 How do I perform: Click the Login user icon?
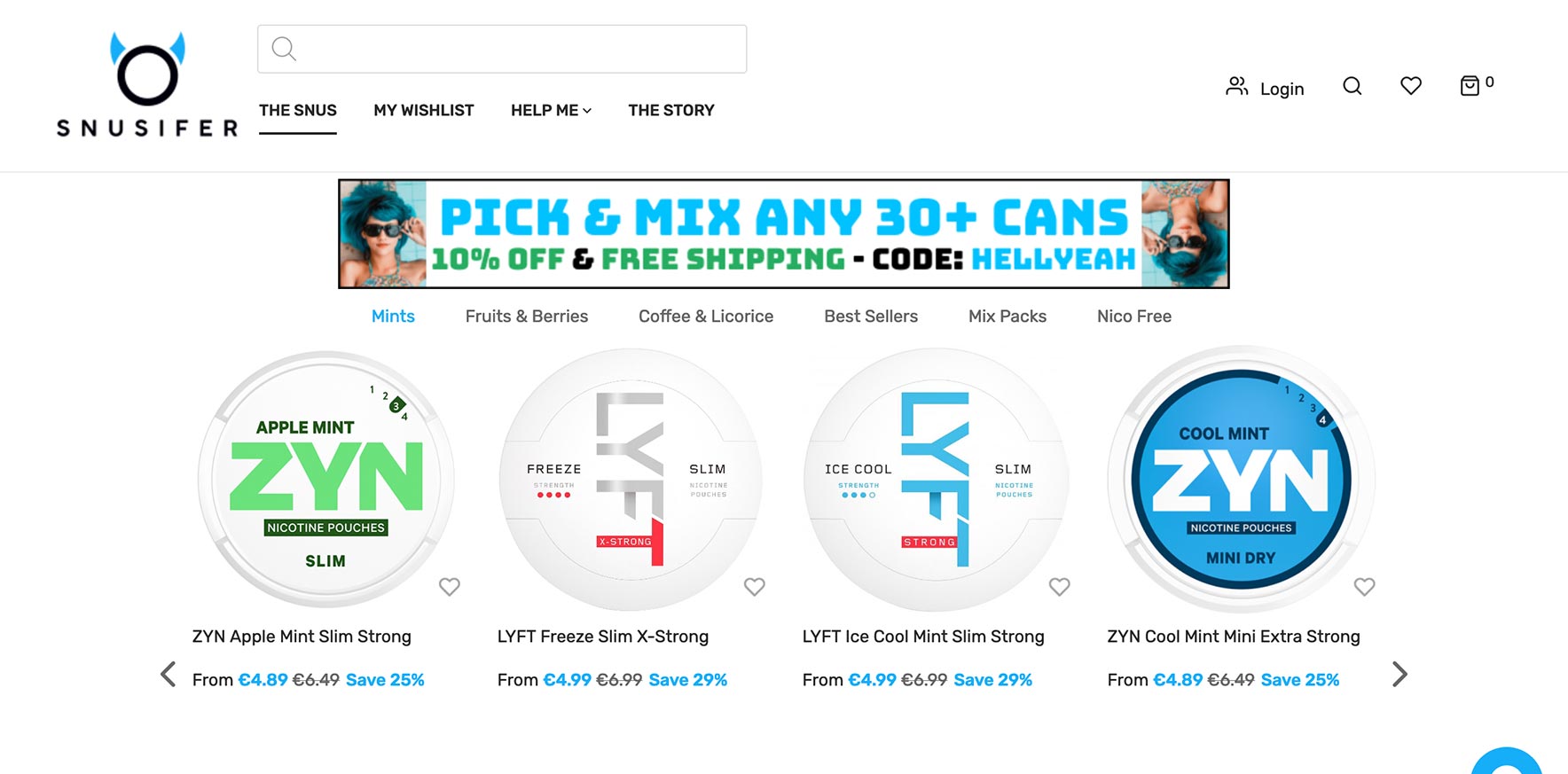(1237, 87)
